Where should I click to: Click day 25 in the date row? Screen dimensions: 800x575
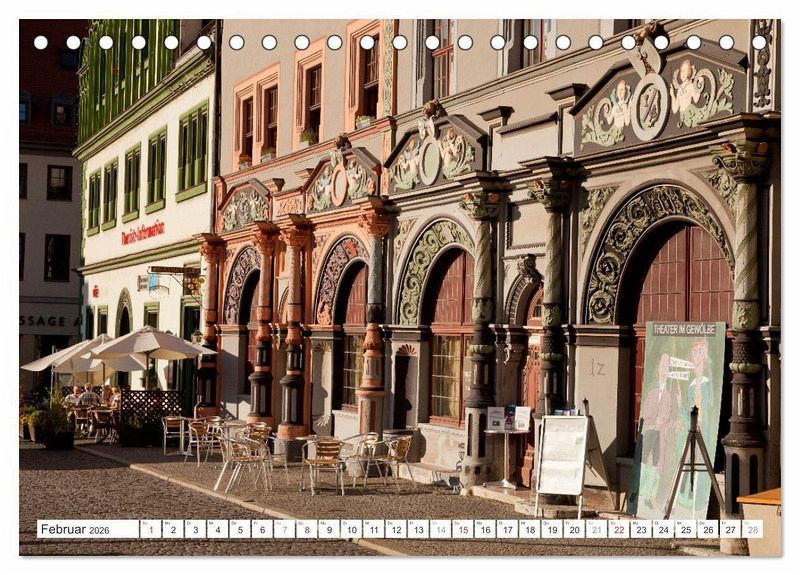point(686,529)
